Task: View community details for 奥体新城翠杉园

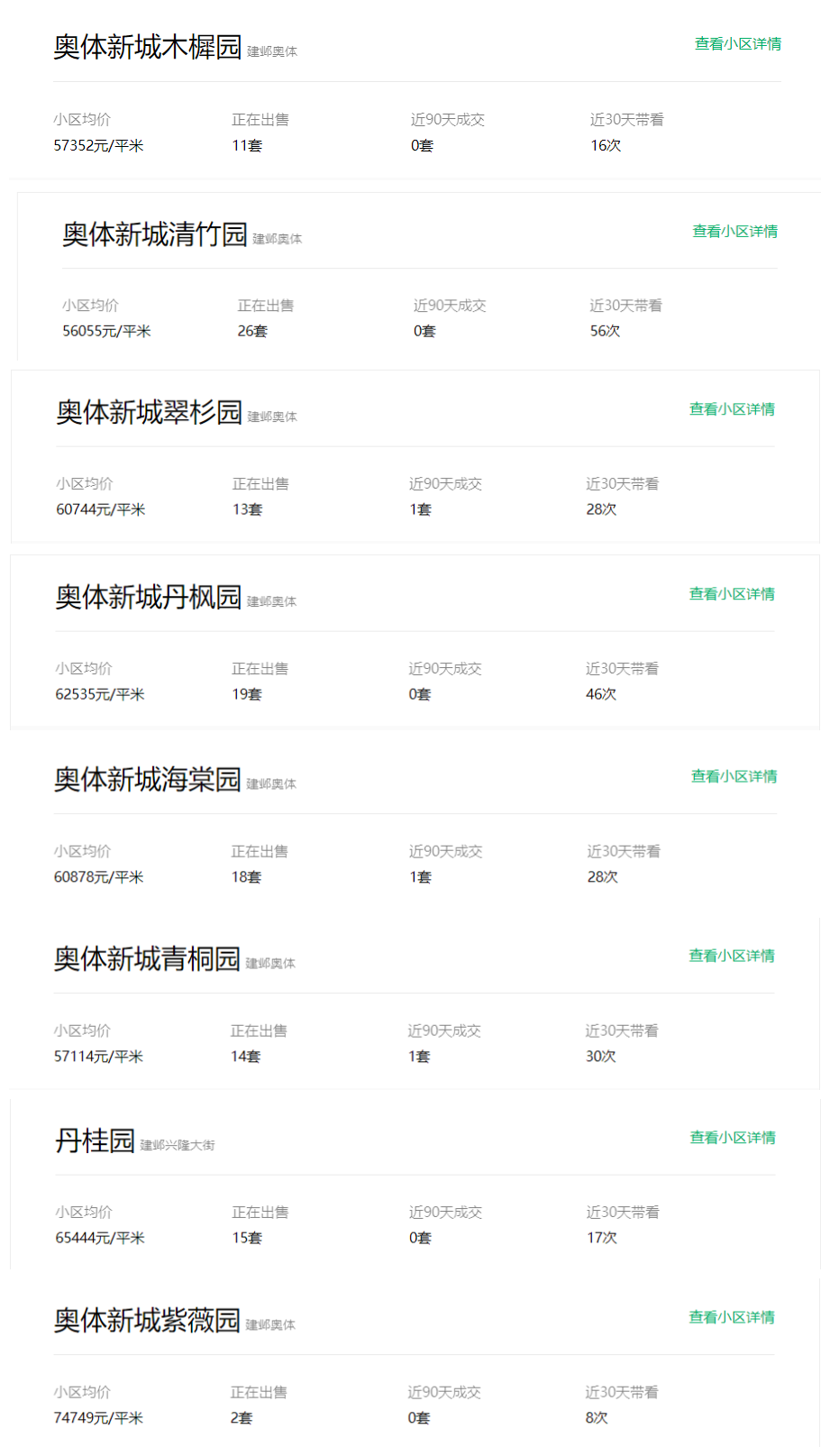Action: 732,409
